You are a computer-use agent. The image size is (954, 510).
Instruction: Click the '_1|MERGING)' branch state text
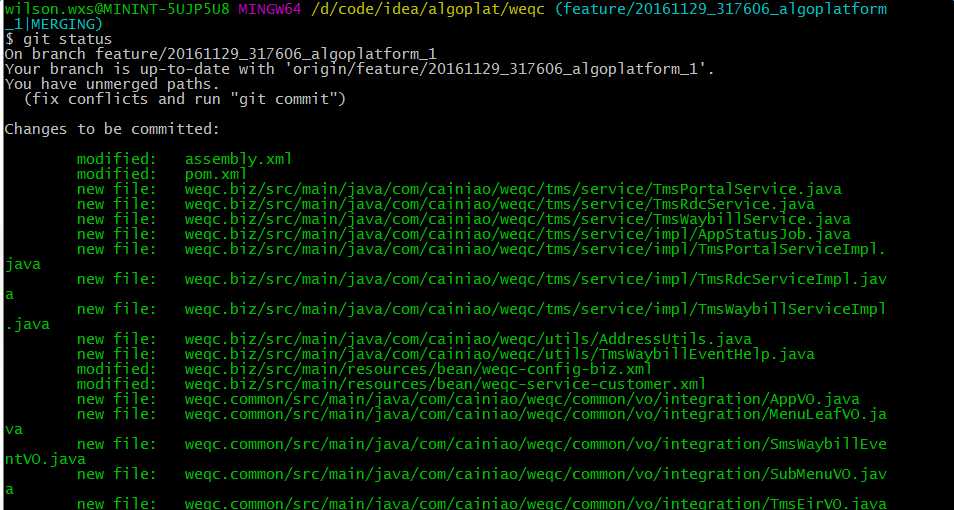[54, 24]
